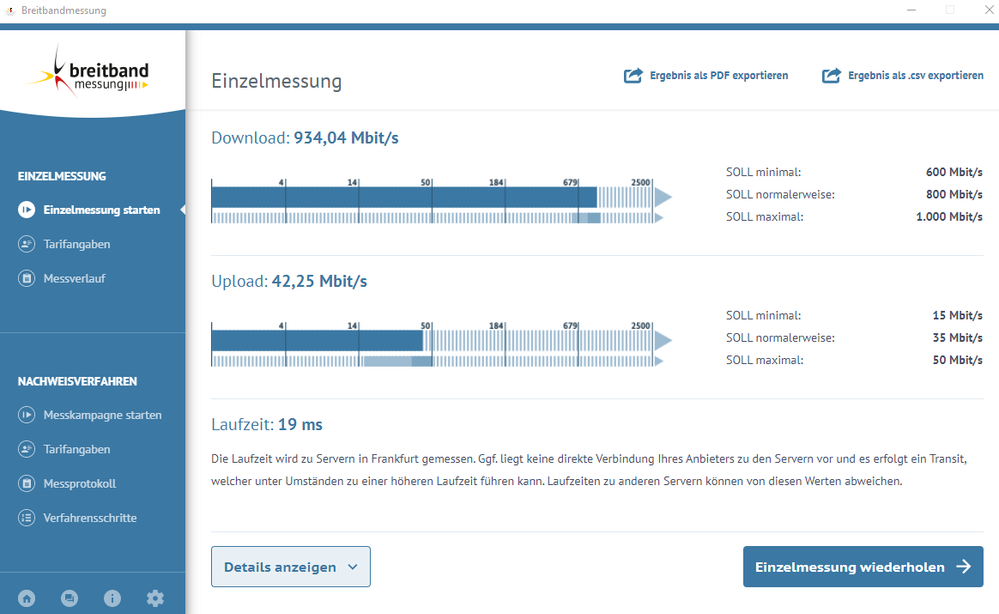Screen dimensions: 999x614
Task: Expand the Details anzeigen dropdown
Action: point(290,567)
